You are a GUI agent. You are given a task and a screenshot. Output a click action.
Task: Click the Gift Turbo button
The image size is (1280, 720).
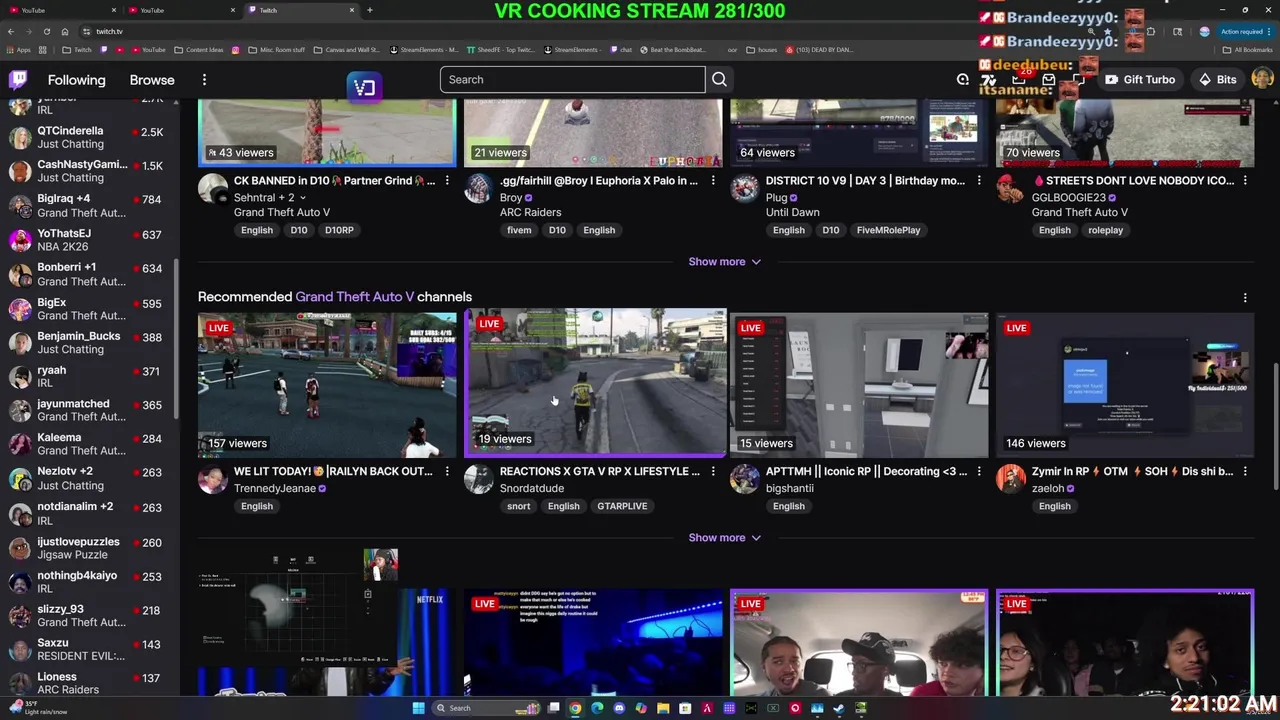[1140, 80]
